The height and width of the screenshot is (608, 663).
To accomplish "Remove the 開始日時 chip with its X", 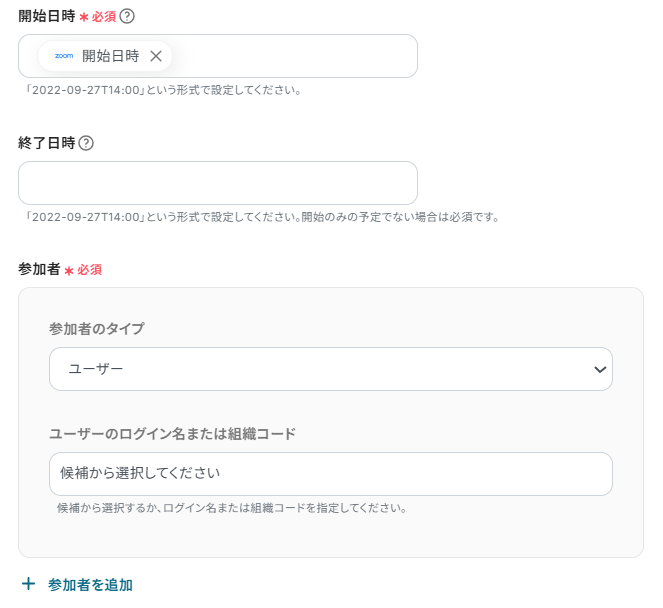I will pyautogui.click(x=156, y=56).
